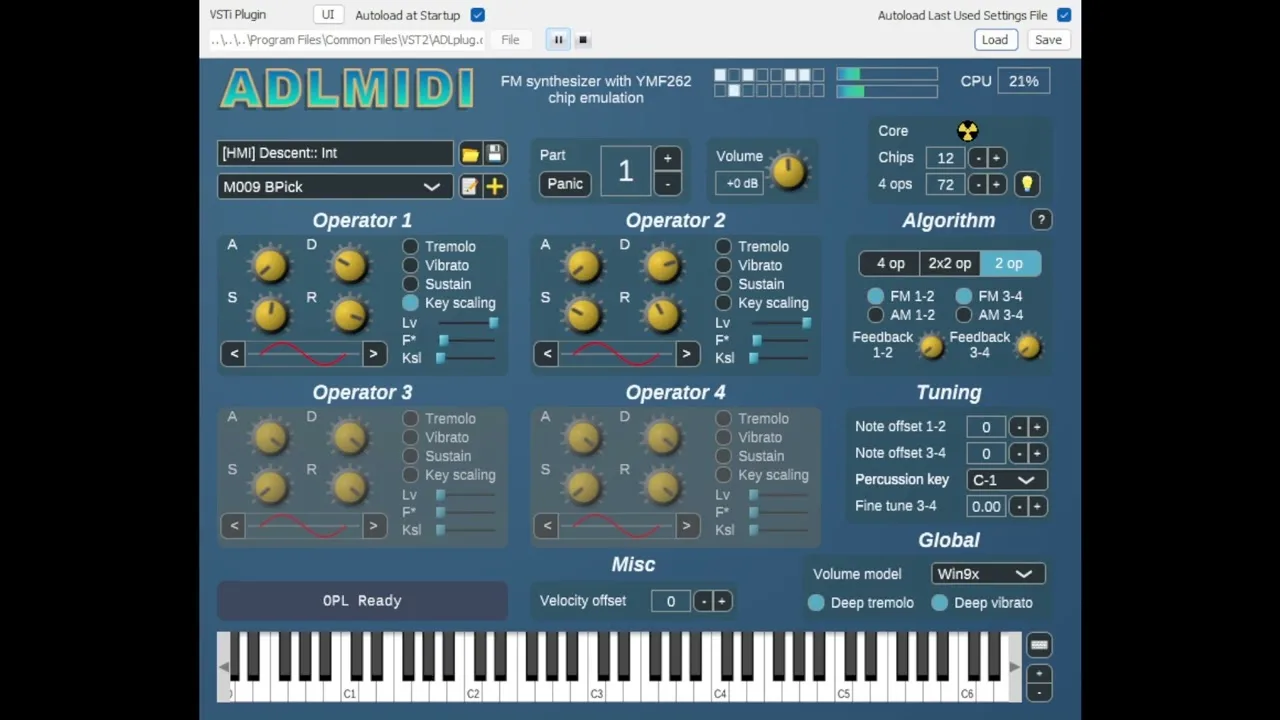The width and height of the screenshot is (1280, 720).
Task: Click the Operator 1 Lv level slider
Action: [467, 323]
